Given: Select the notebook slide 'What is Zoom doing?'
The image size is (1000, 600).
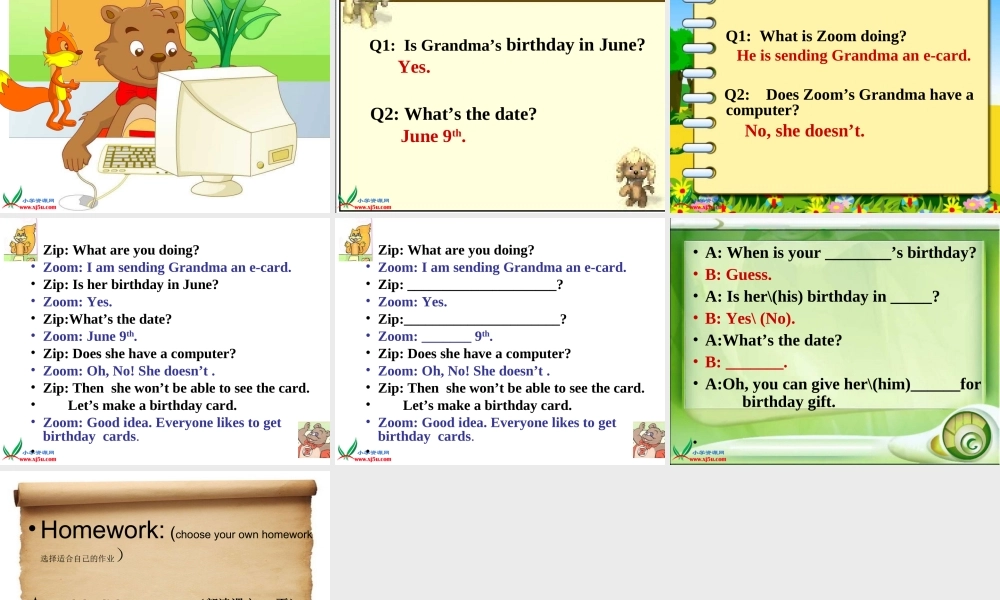Looking at the screenshot, I should click(835, 106).
